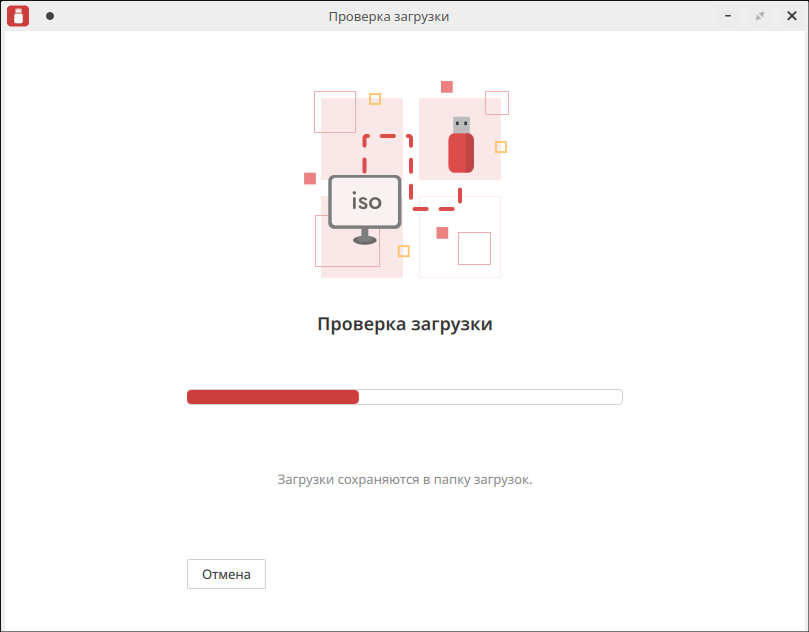Close the Проверка загрузки window

(x=792, y=16)
